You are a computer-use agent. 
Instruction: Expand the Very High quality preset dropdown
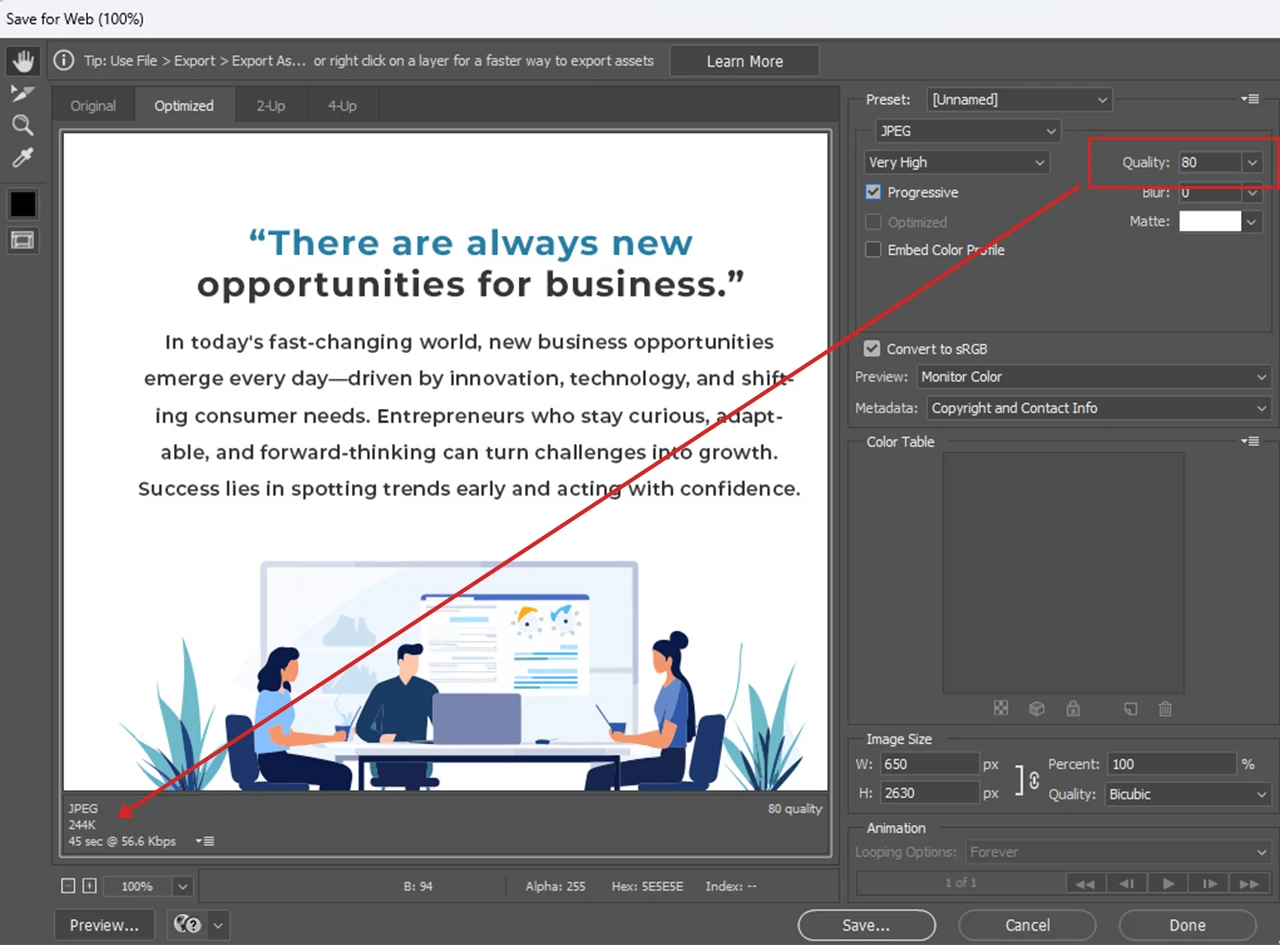[957, 162]
